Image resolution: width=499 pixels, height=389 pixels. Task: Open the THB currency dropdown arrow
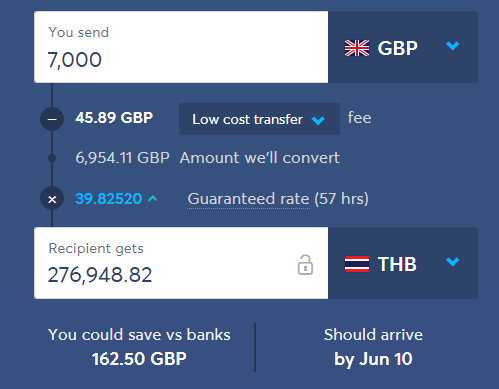tap(452, 262)
